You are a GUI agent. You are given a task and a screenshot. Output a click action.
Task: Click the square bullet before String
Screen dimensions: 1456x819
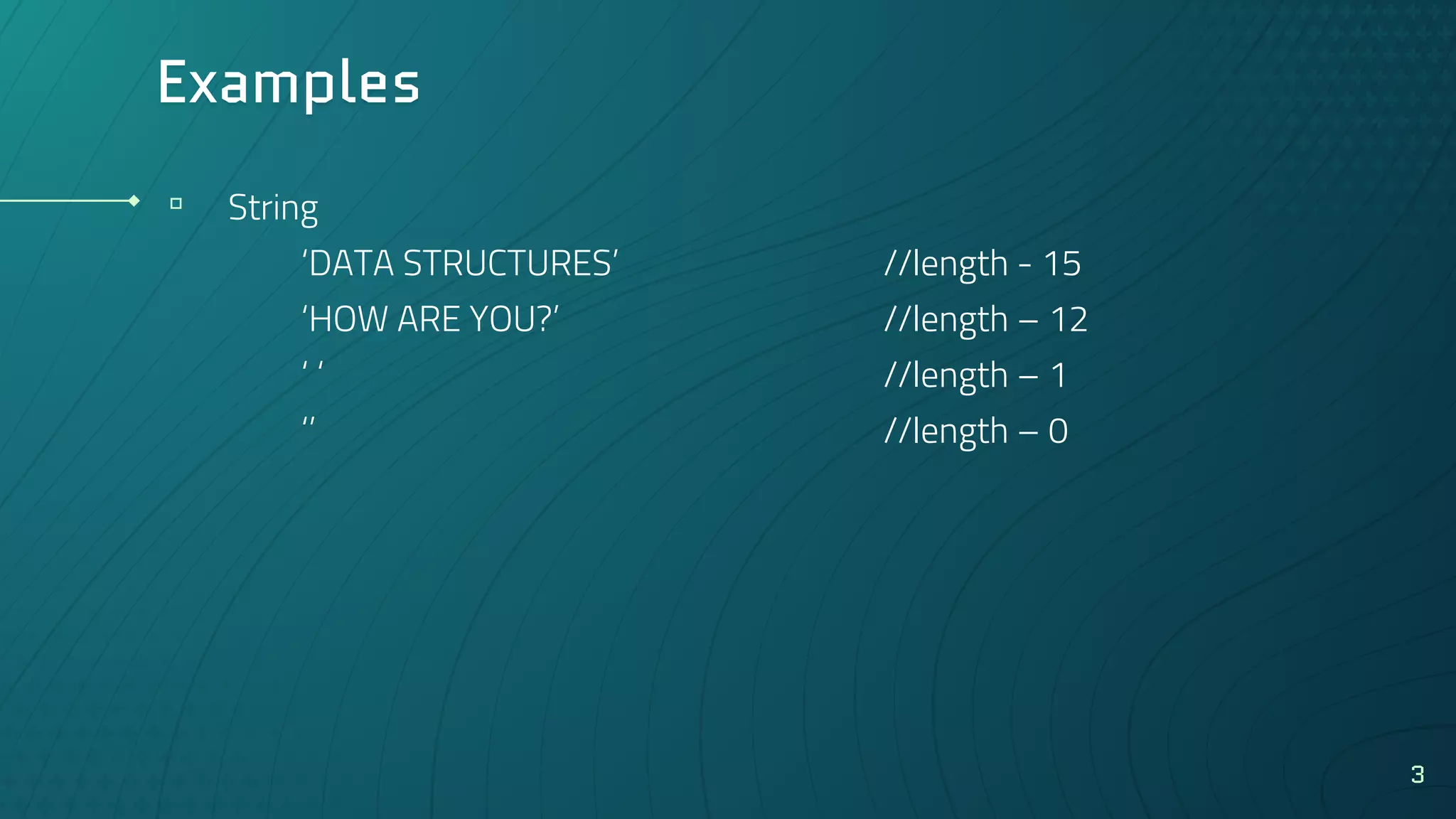coord(176,204)
